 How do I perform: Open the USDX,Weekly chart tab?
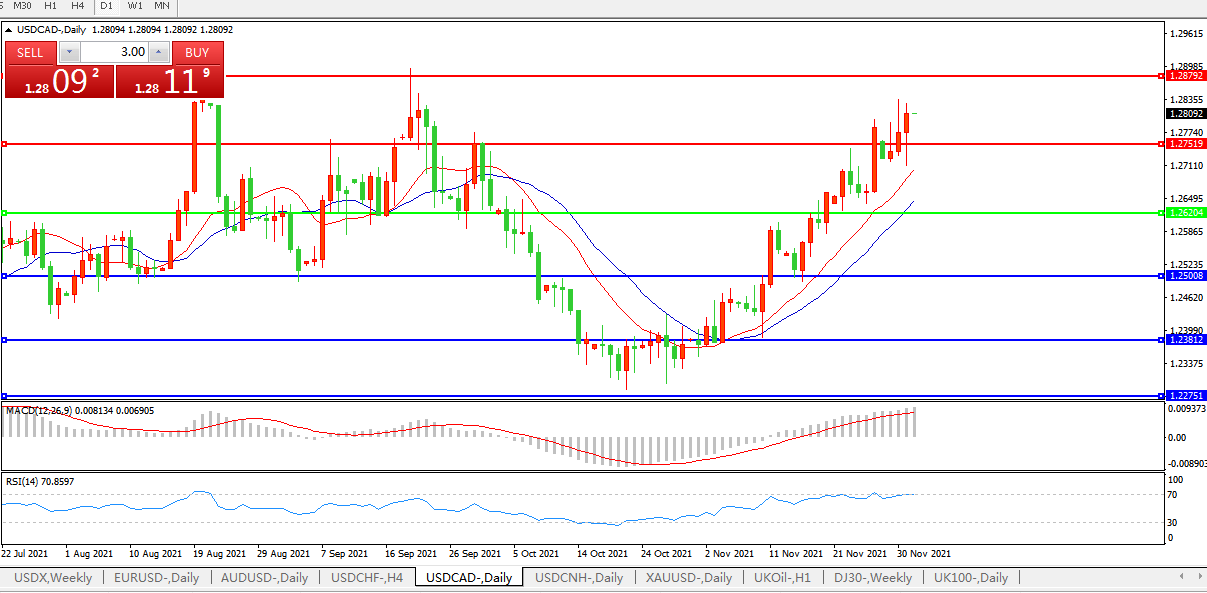point(52,578)
